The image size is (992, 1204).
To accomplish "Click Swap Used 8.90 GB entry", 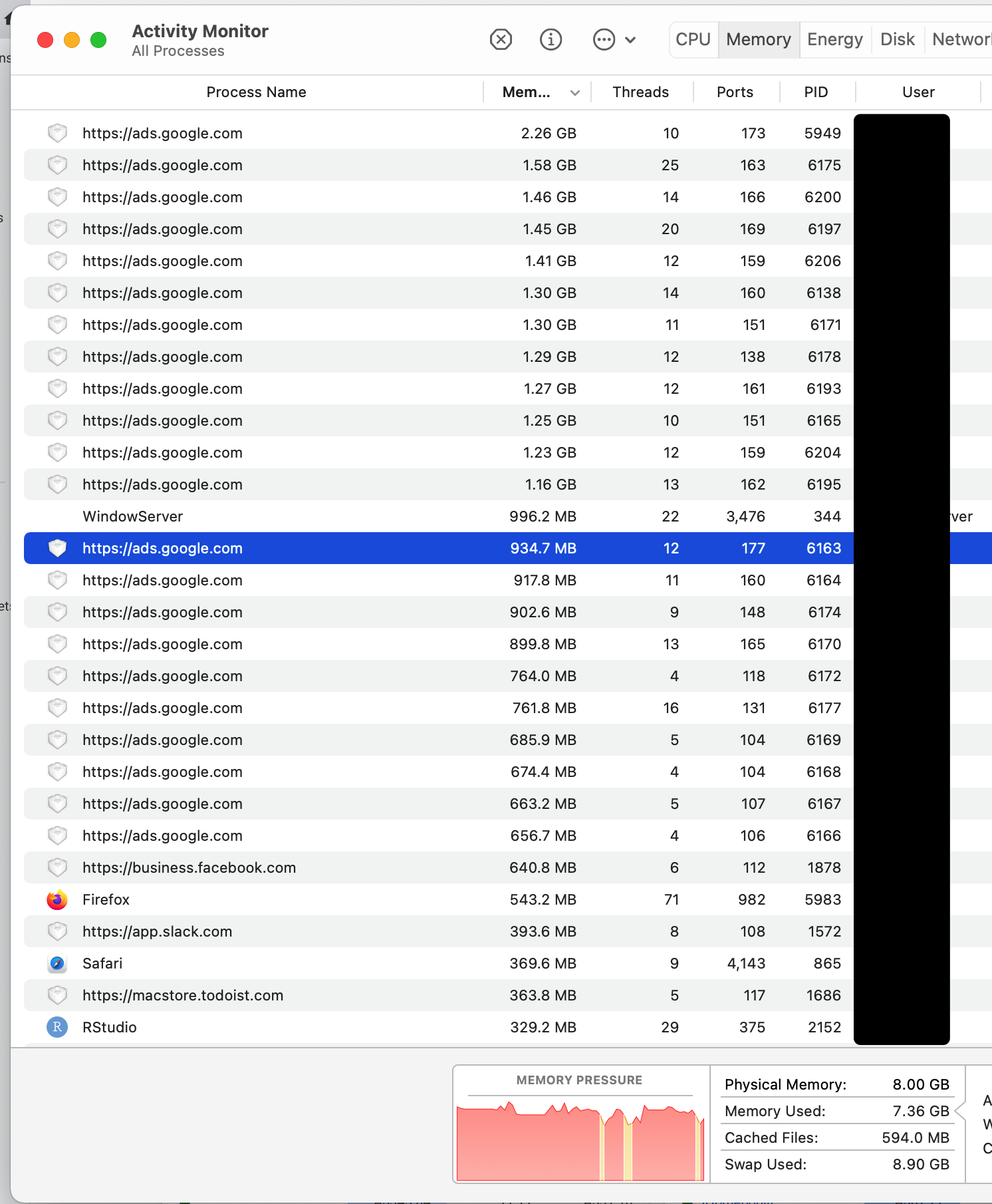I will point(837,1165).
